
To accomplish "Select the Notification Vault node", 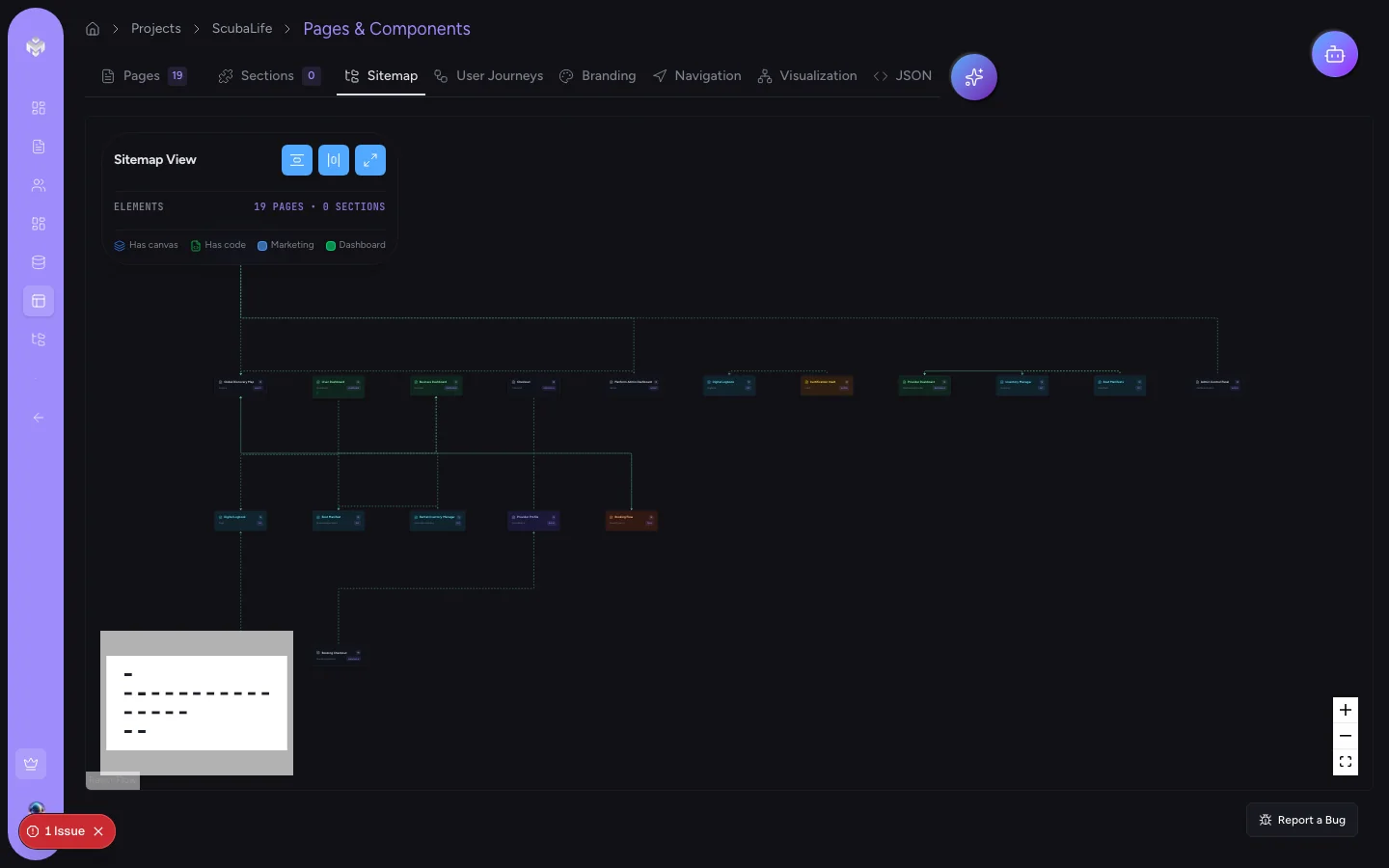I will 827,385.
